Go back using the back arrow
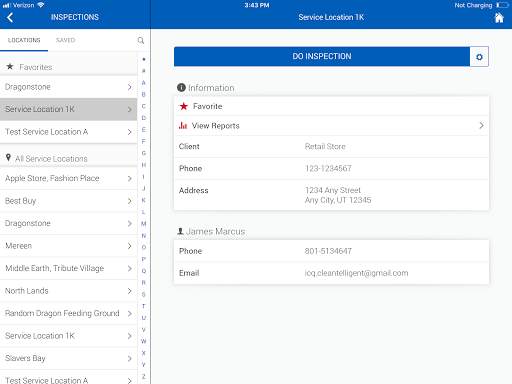The image size is (512, 384). [10, 17]
